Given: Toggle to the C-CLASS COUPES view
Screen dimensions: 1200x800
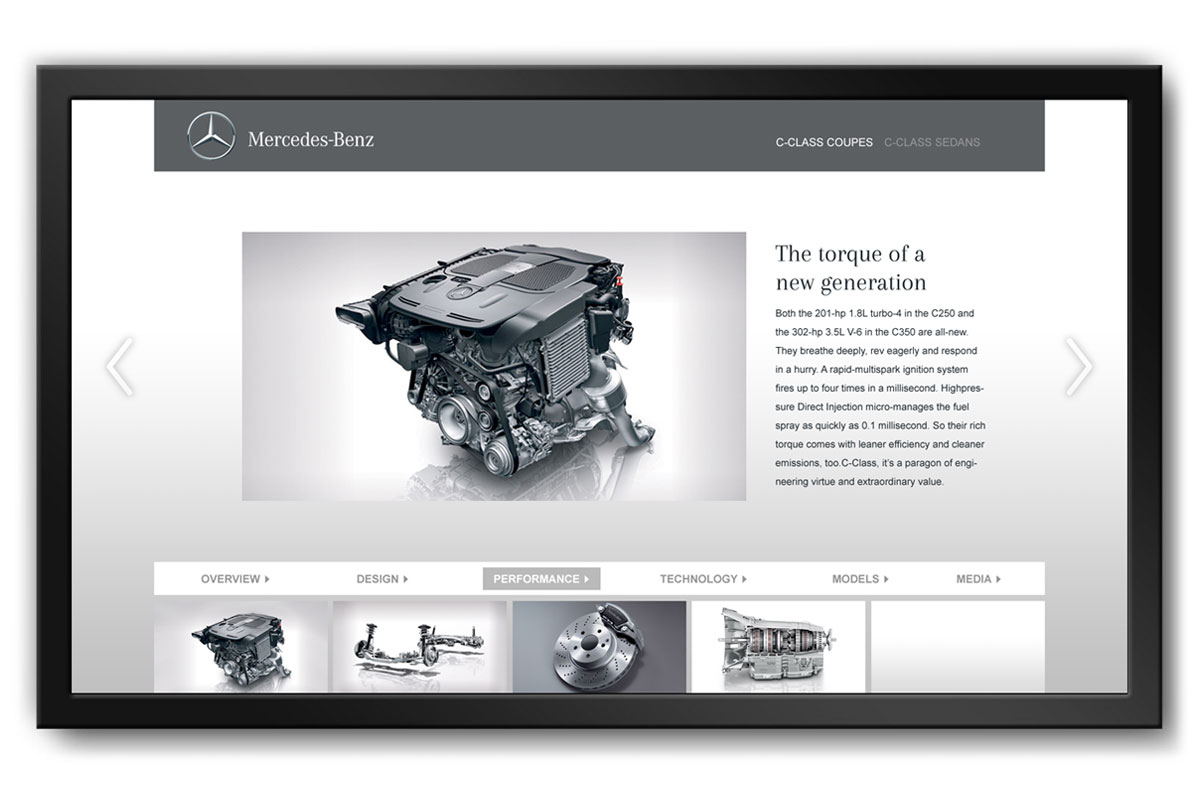Looking at the screenshot, I should [824, 142].
